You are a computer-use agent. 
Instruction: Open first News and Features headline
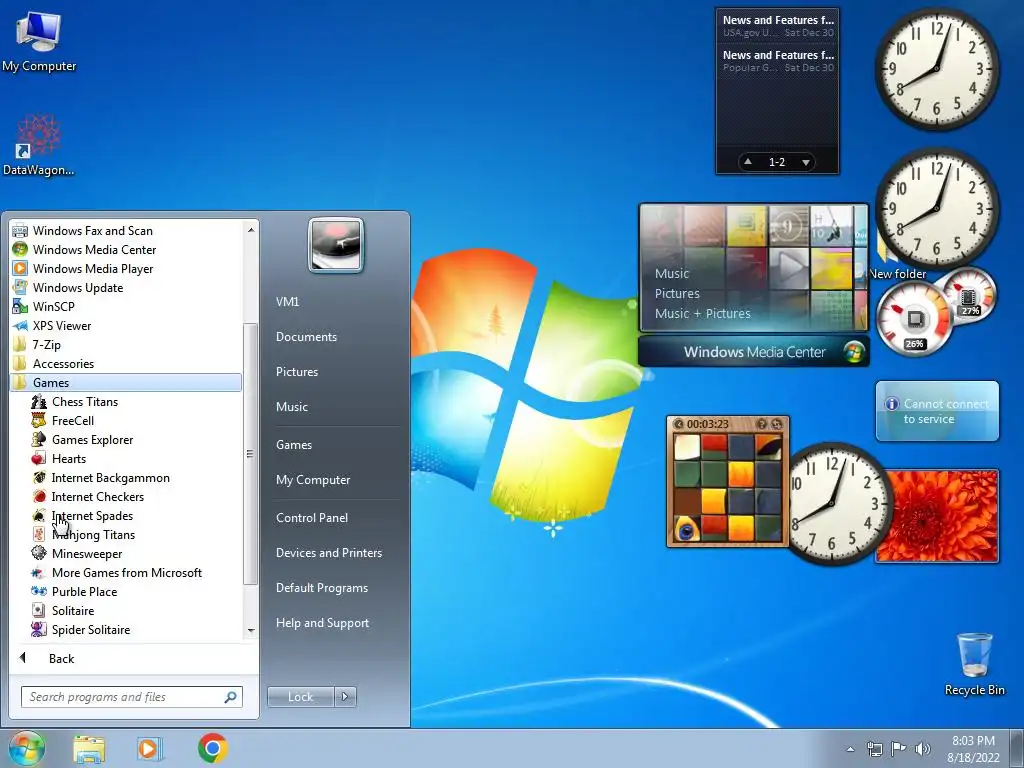pos(778,25)
